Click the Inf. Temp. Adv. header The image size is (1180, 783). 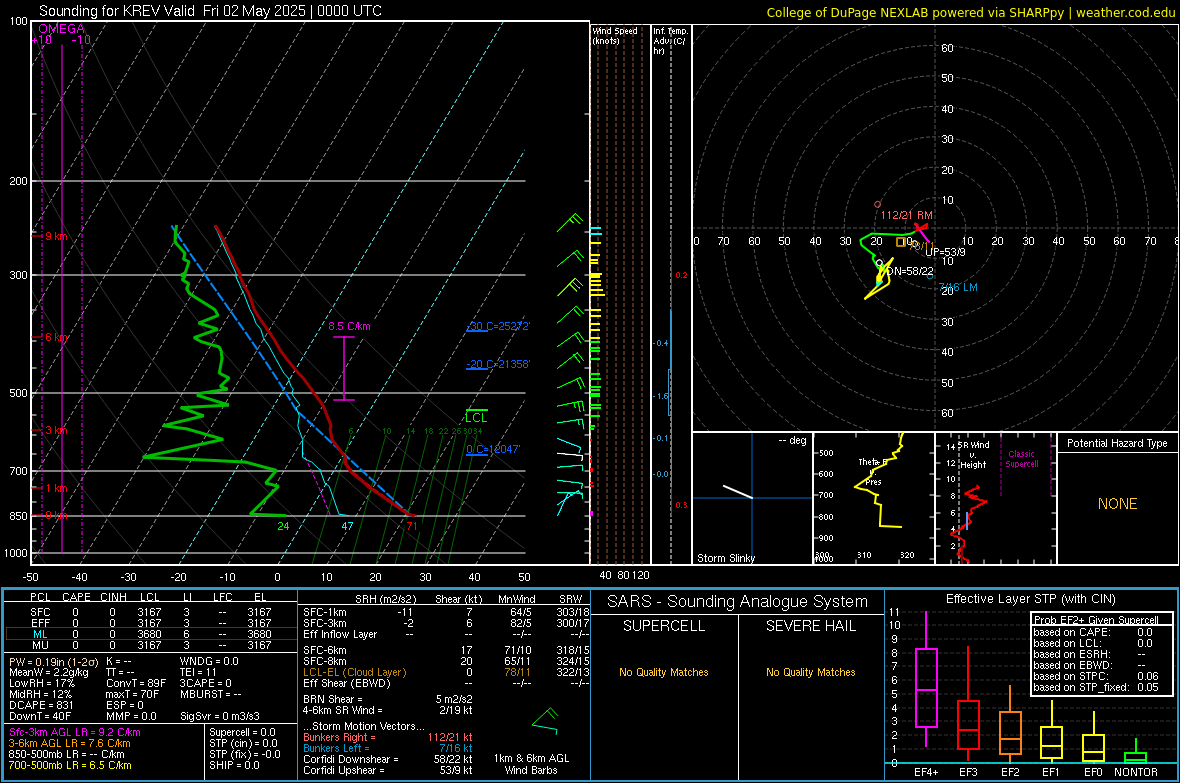(x=670, y=41)
